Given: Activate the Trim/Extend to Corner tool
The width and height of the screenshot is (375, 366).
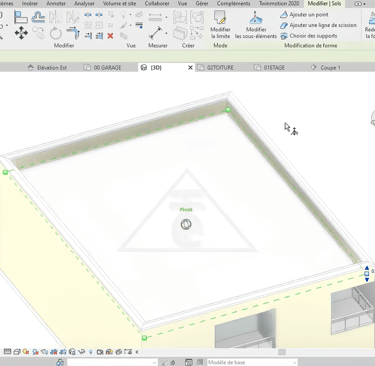Looking at the screenshot, I should pyautogui.click(x=73, y=33).
